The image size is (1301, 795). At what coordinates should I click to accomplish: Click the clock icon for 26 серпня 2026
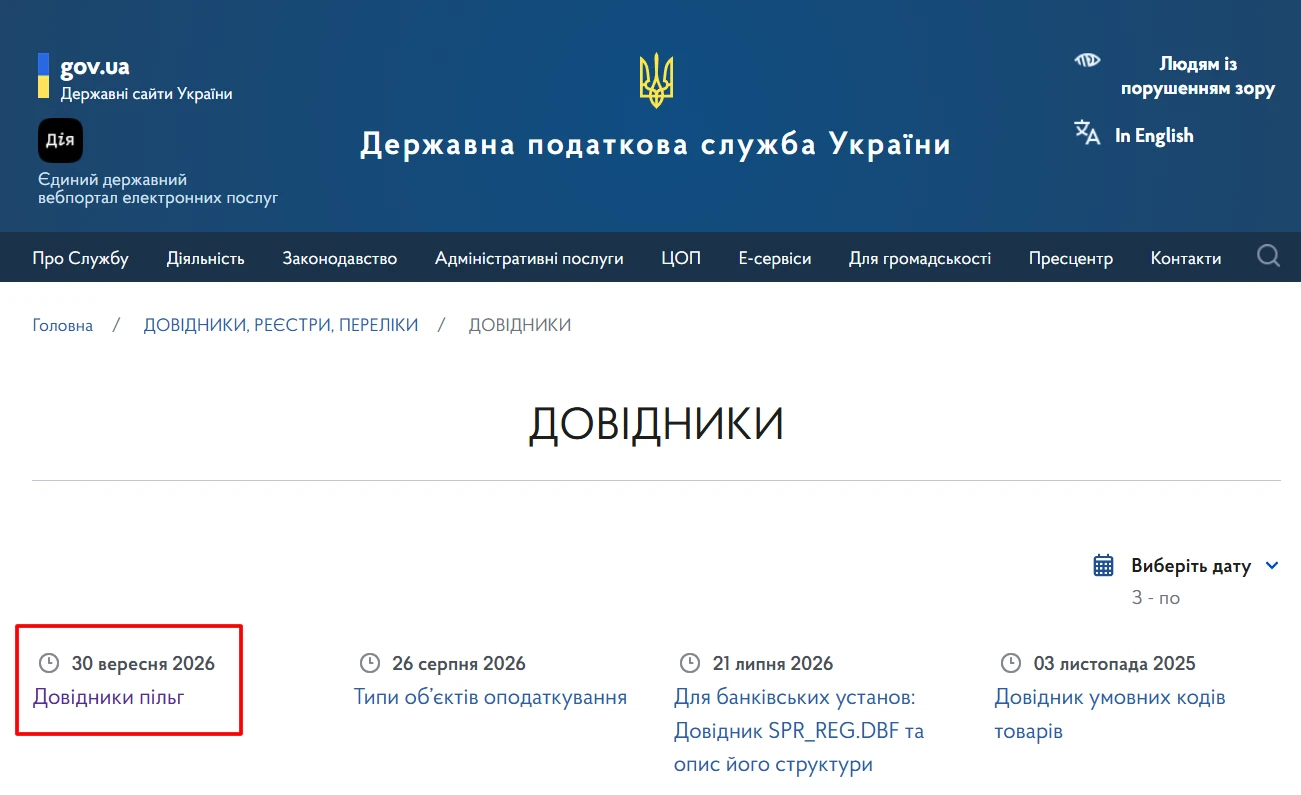(370, 663)
